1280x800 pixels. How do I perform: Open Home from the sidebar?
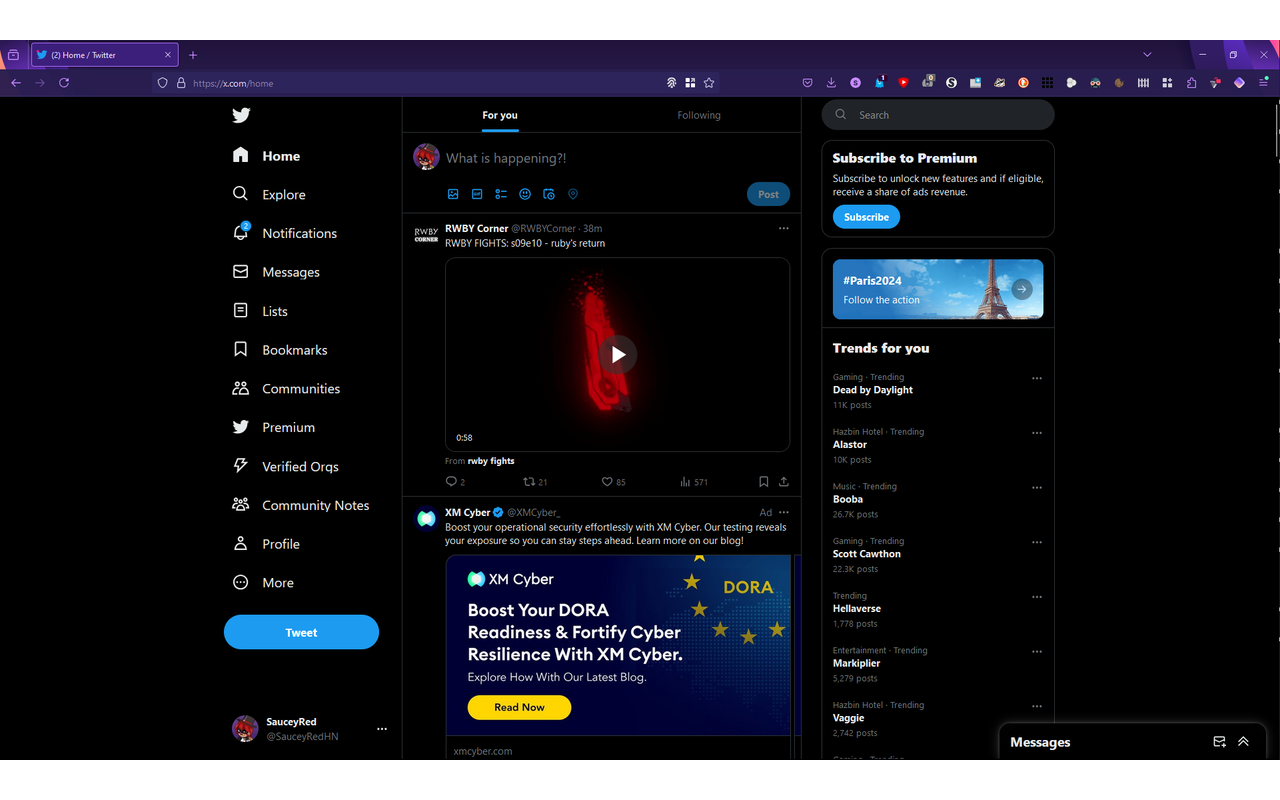pyautogui.click(x=267, y=156)
